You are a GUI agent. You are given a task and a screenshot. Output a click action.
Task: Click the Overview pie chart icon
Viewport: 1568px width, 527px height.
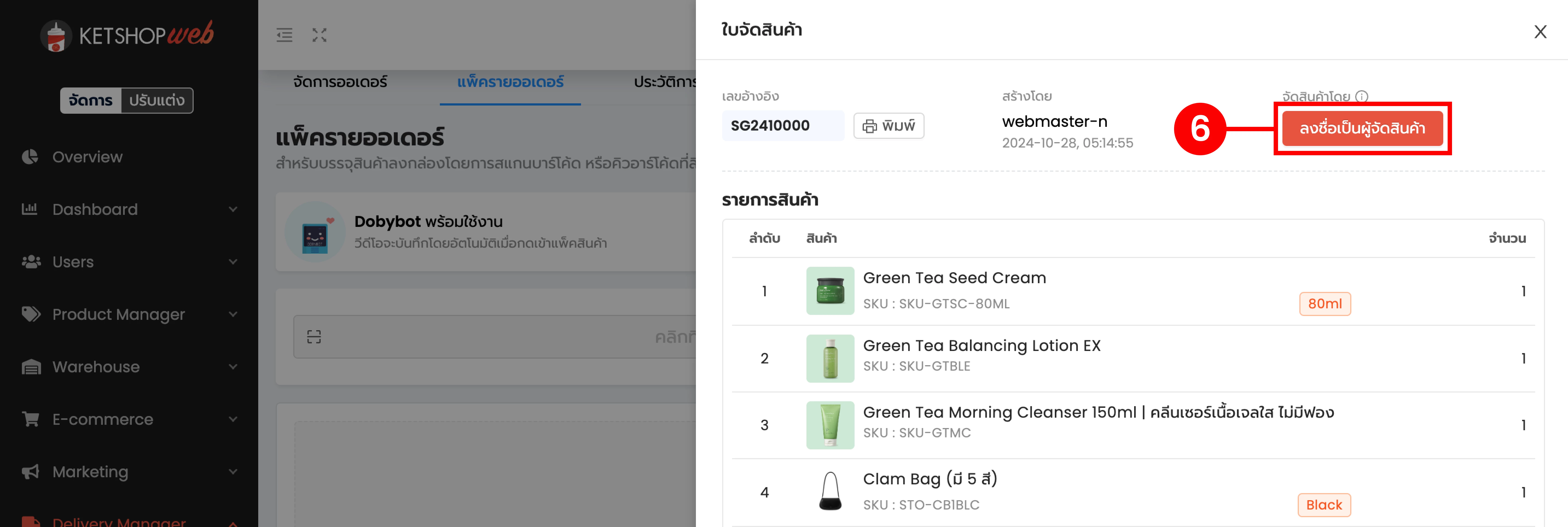pyautogui.click(x=30, y=157)
